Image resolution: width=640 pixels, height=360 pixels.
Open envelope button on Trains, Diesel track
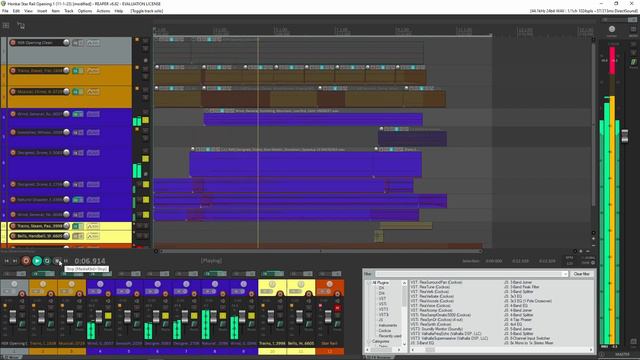[x=93, y=71]
